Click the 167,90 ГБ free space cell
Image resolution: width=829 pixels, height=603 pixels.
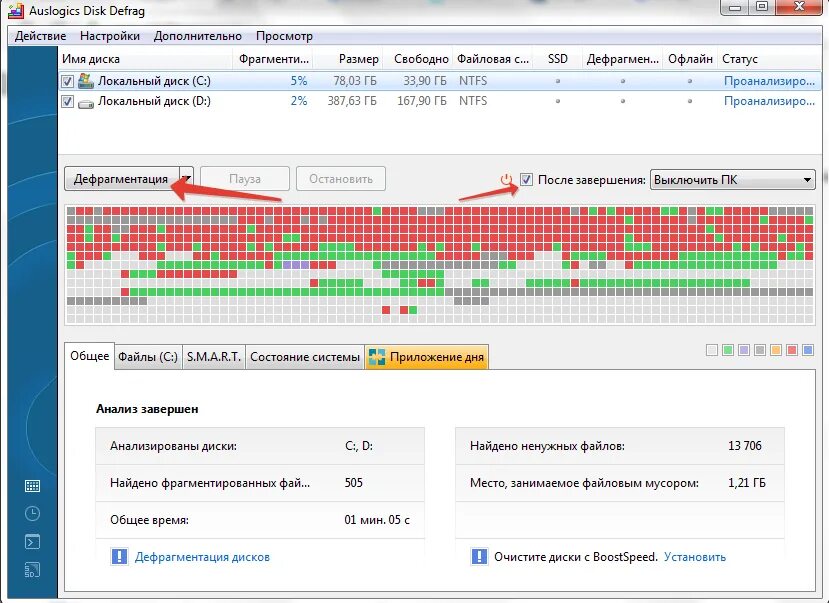pos(422,101)
